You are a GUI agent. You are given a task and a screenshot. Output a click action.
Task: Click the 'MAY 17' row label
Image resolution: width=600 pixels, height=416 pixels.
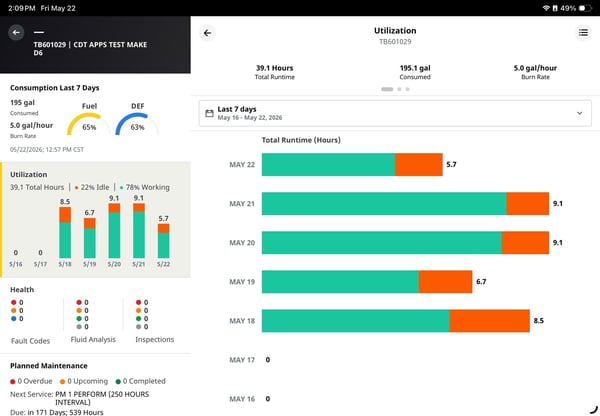(242, 360)
